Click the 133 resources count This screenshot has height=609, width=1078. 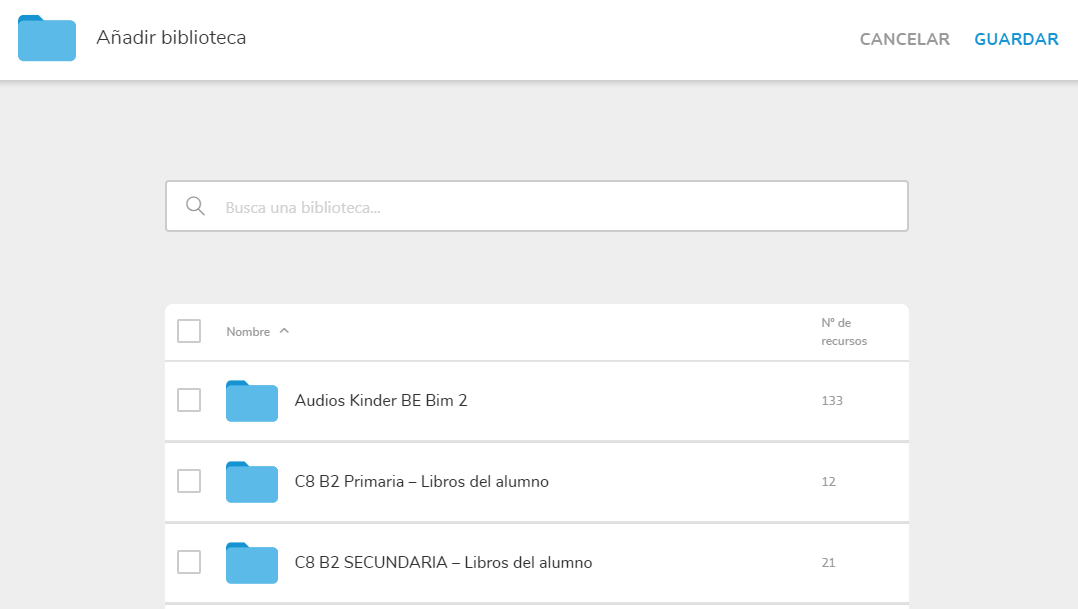832,401
